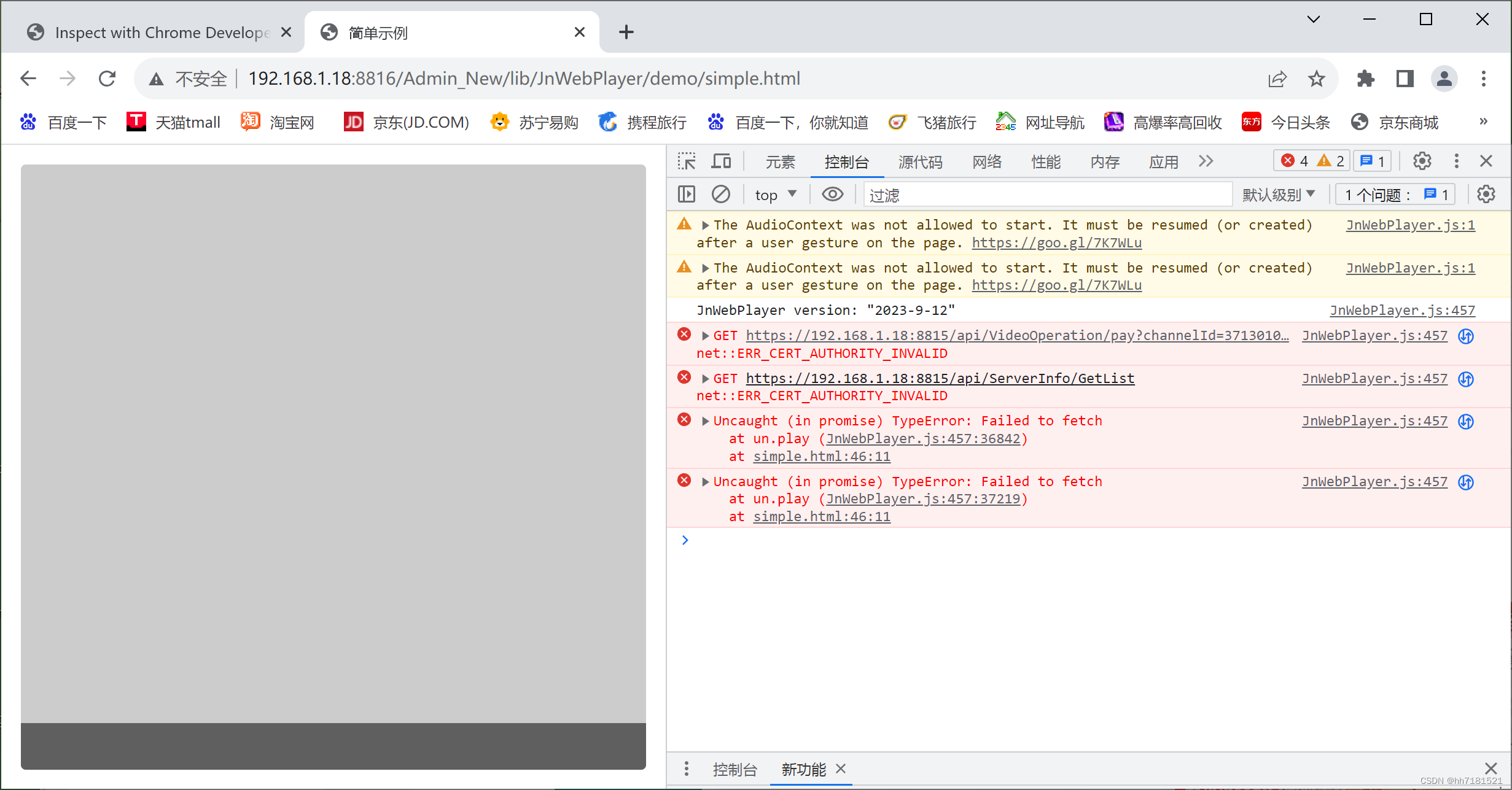Bookmark the page with the star icon
1512x790 pixels.
1316,79
